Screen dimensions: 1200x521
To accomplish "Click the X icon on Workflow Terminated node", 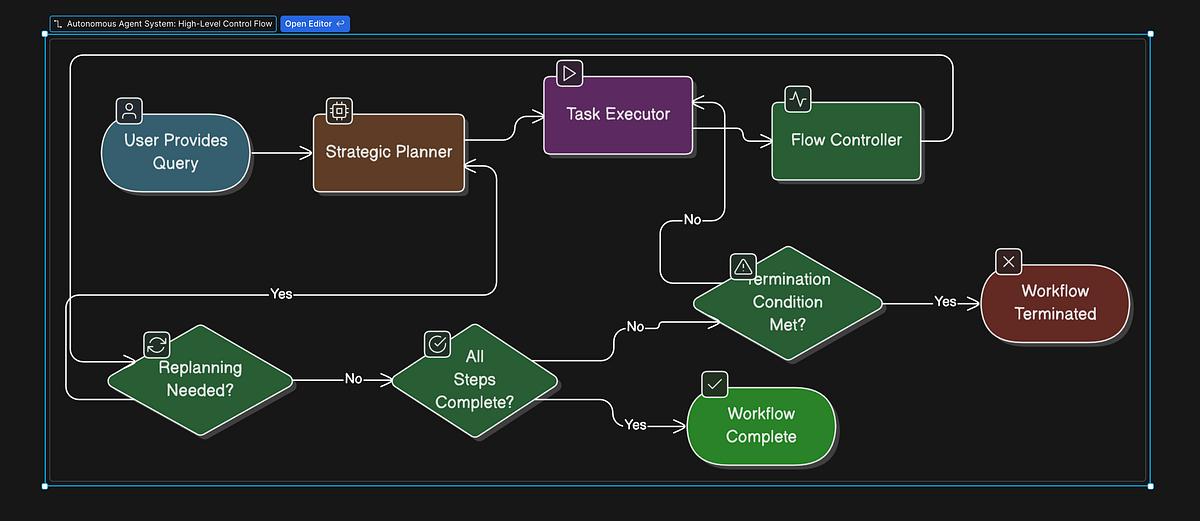I will 1009,262.
